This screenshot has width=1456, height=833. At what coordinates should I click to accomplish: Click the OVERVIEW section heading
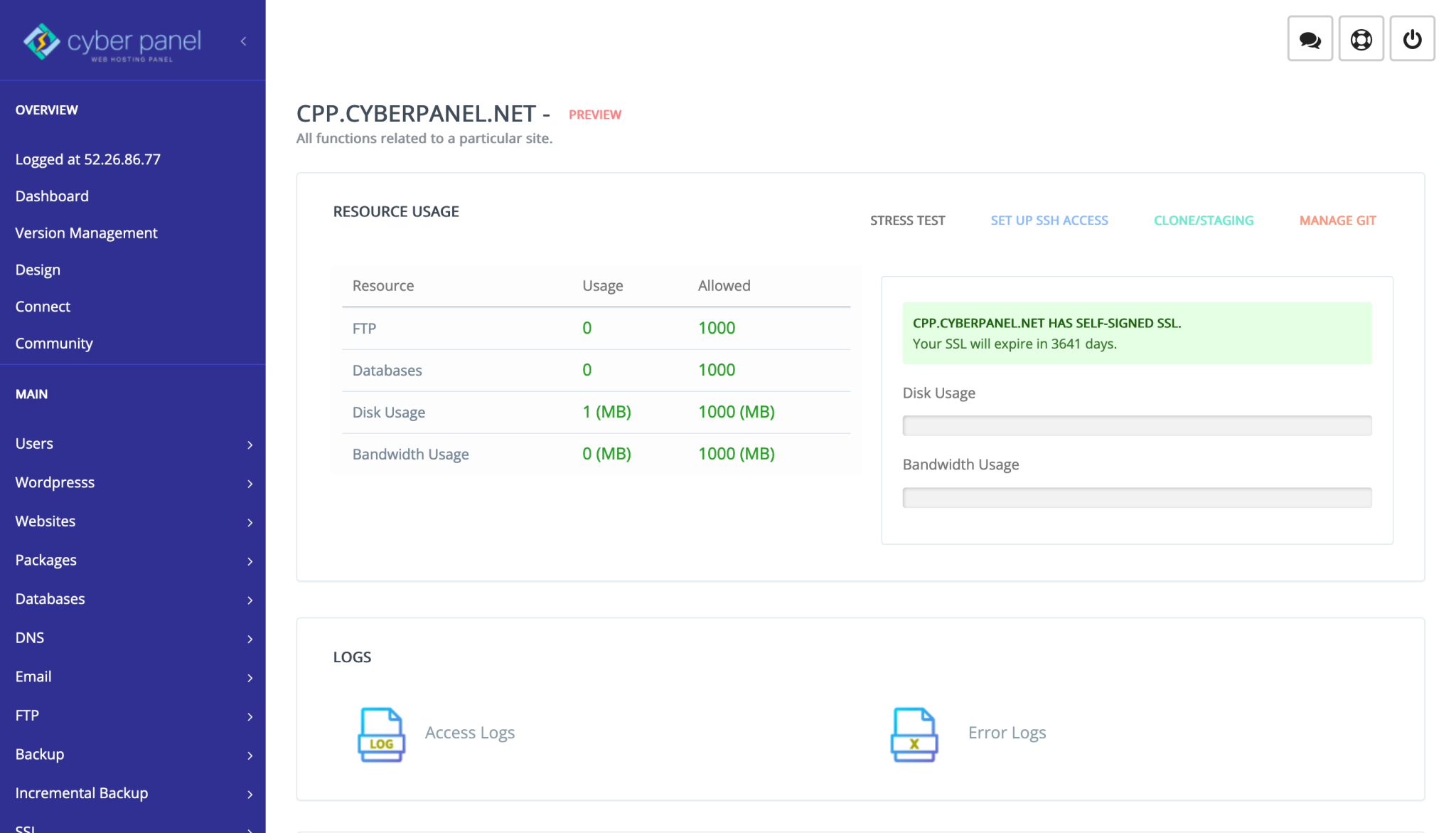click(47, 110)
